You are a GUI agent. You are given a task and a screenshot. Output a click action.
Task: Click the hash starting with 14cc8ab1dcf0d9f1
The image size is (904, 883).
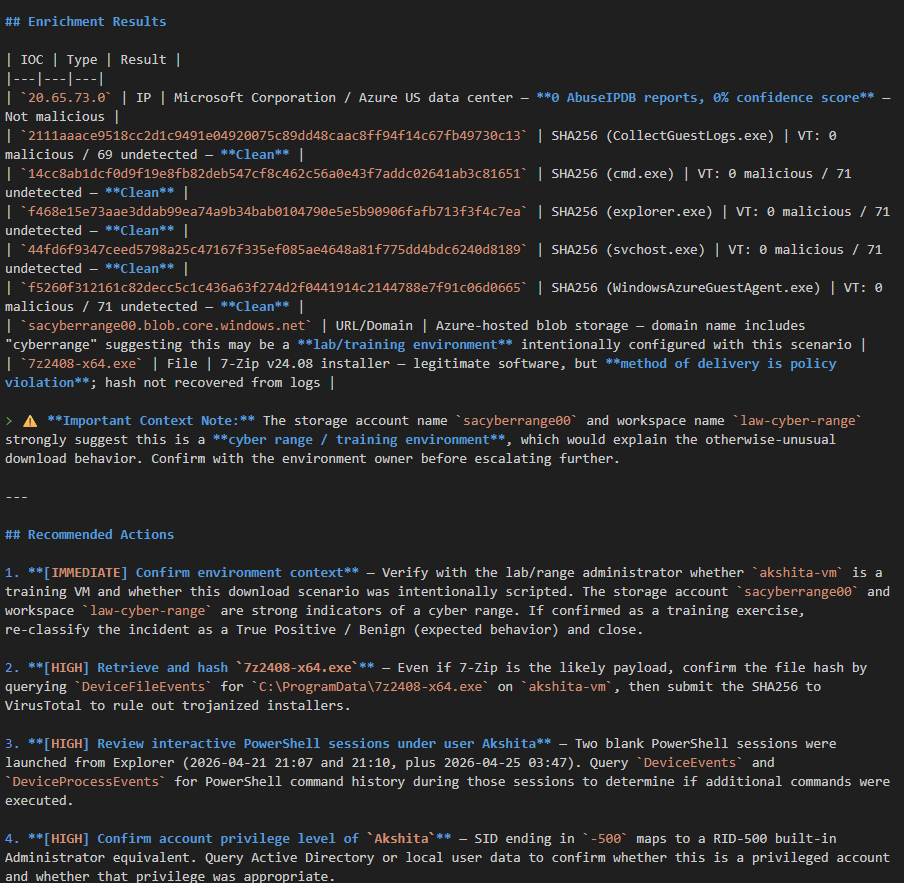pos(274,173)
